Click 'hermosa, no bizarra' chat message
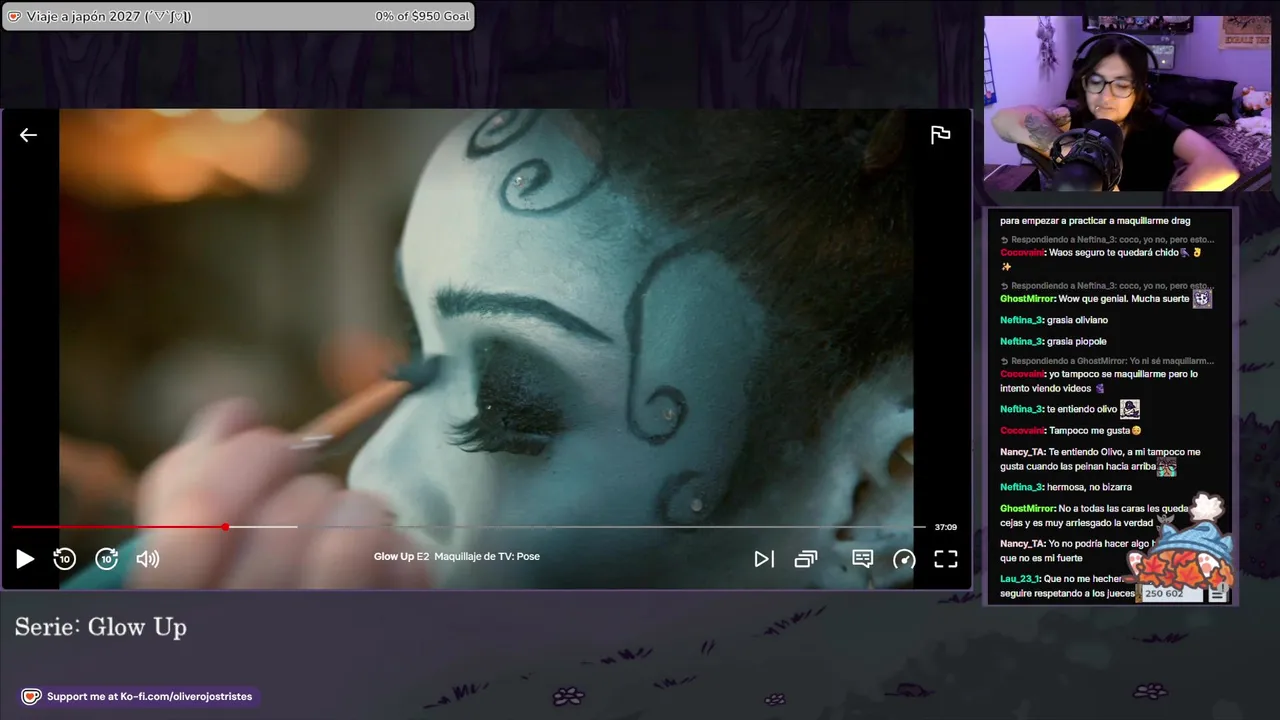 point(1066,487)
